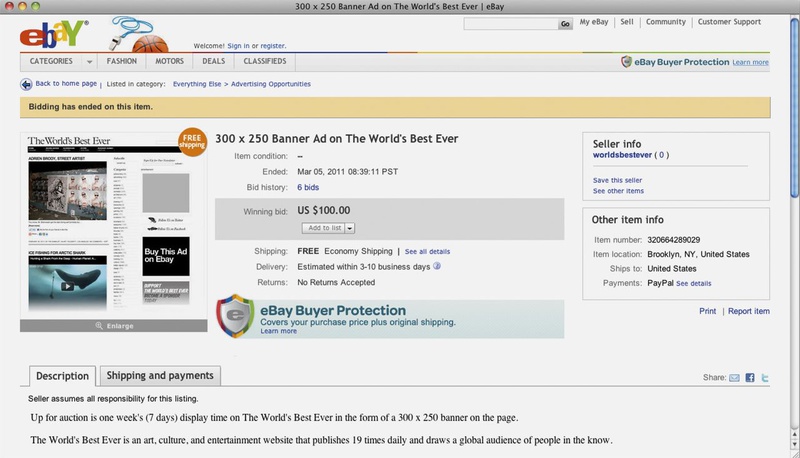The width and height of the screenshot is (800, 458).
Task: Click See other items
Action: [618, 191]
